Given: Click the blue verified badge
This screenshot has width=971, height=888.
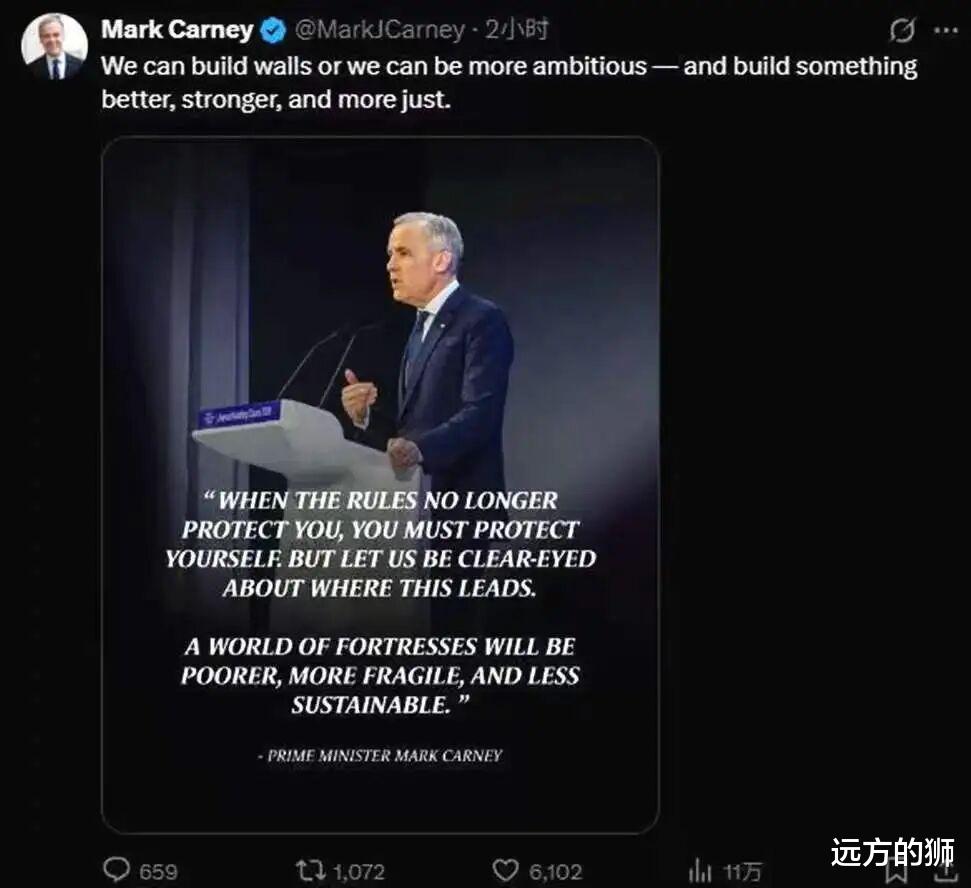Looking at the screenshot, I should tap(273, 31).
